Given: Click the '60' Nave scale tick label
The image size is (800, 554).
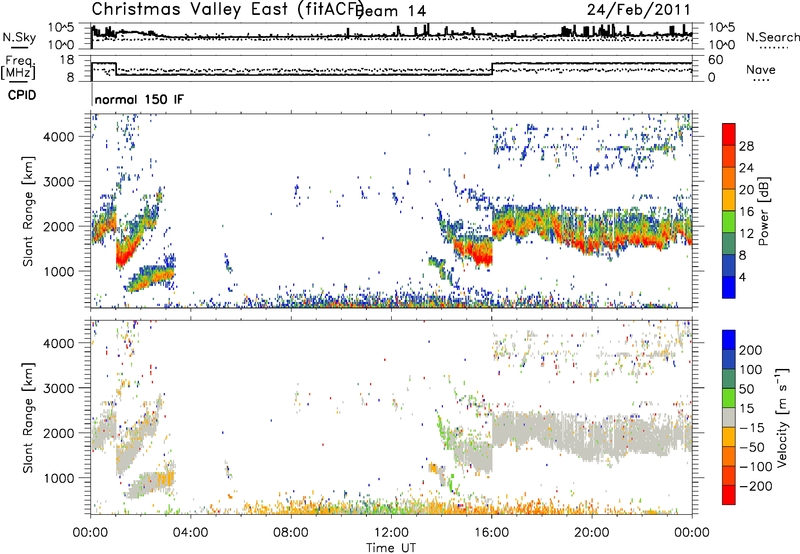Looking at the screenshot, I should pyautogui.click(x=716, y=60).
